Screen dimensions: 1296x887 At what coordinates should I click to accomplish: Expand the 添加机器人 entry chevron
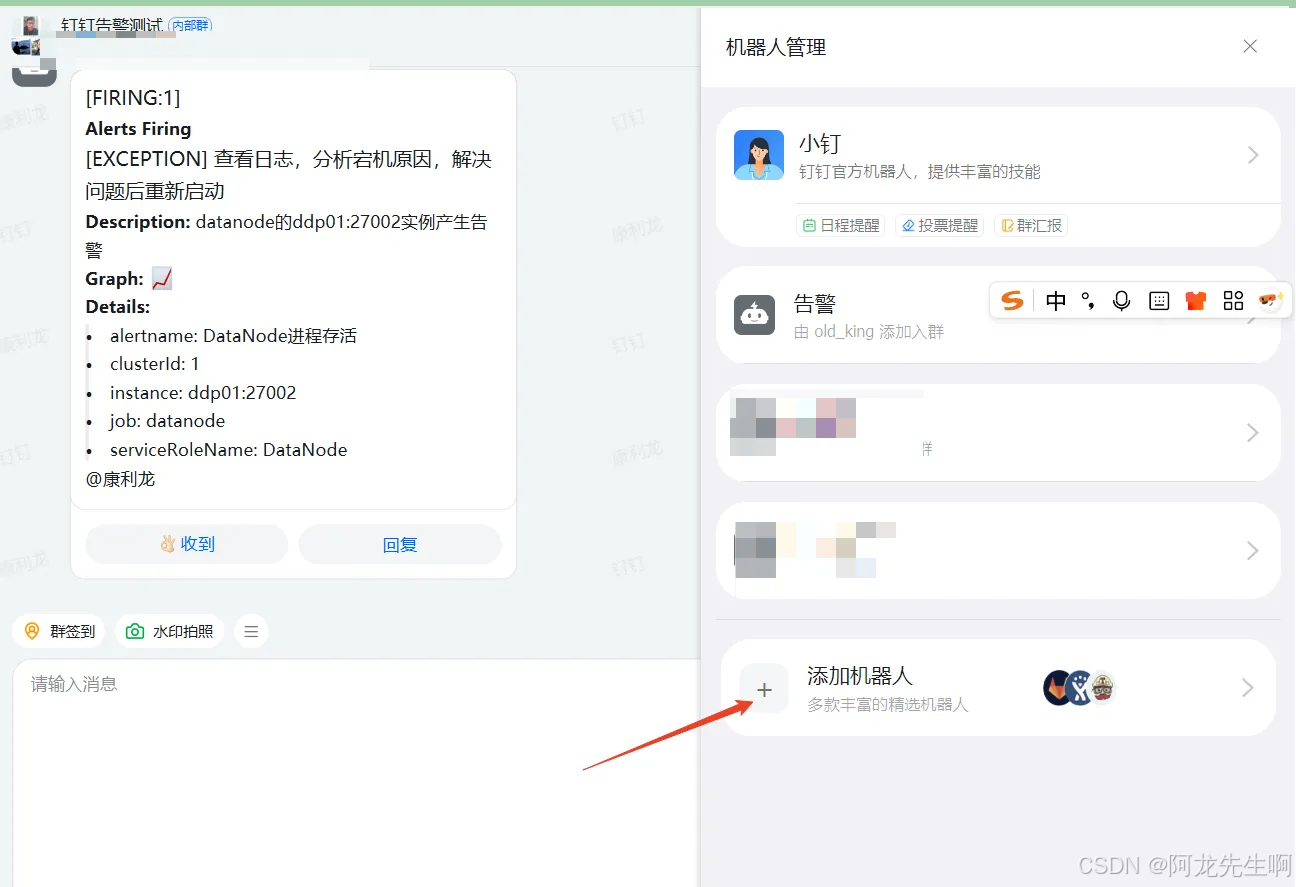(1247, 688)
